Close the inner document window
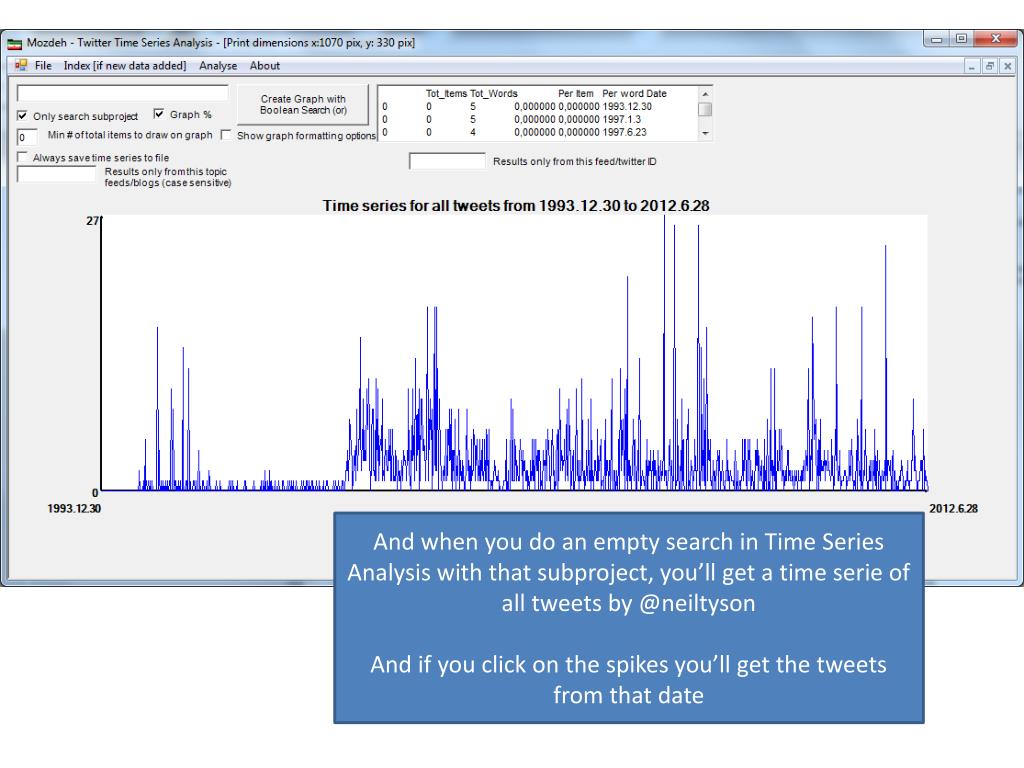Image resolution: width=1024 pixels, height=768 pixels. (1008, 66)
